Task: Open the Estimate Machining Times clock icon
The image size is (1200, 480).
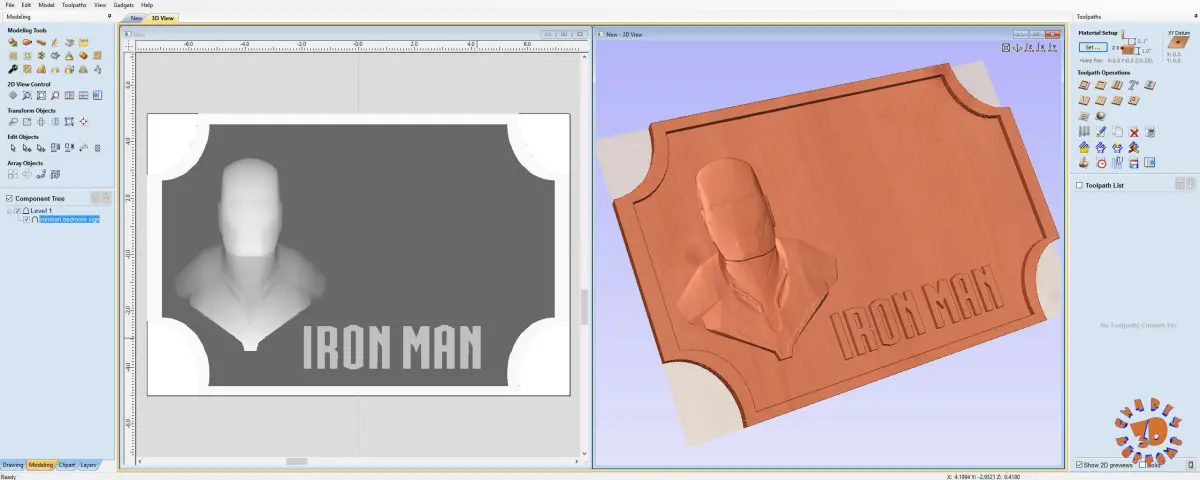Action: coord(1101,162)
